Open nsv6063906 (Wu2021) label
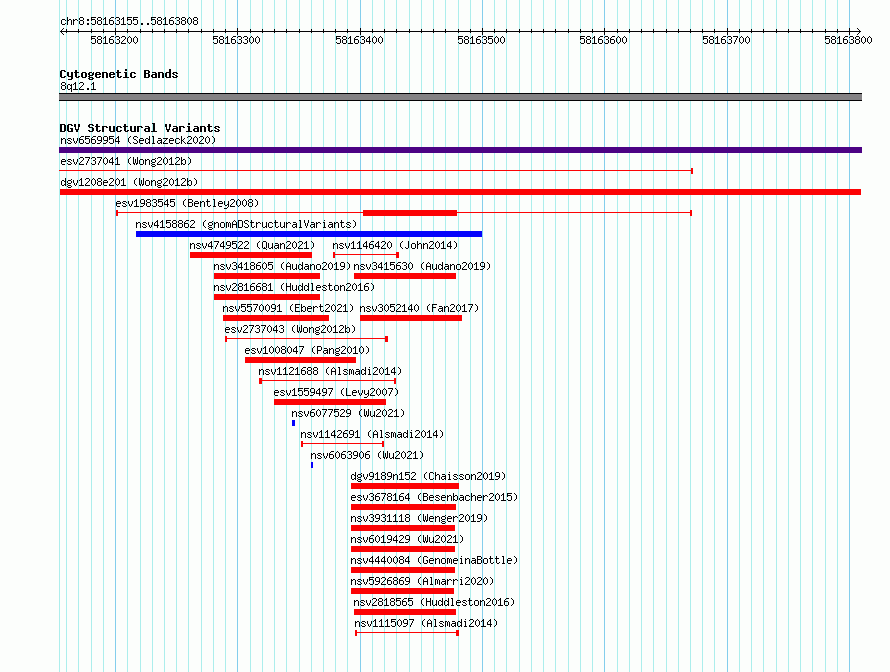The height and width of the screenshot is (672, 890). [x=367, y=455]
